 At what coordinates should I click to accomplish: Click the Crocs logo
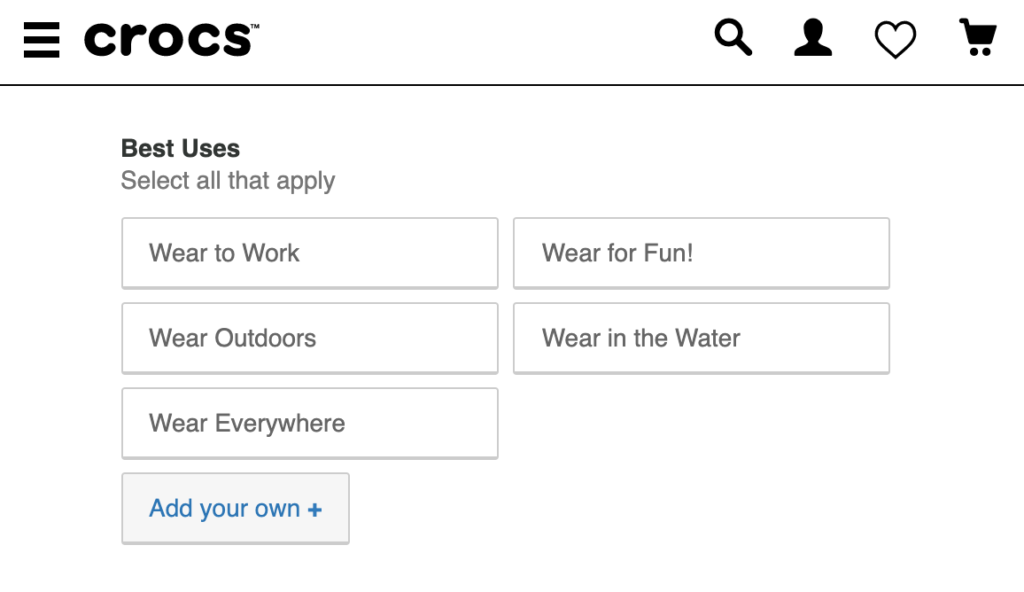tap(171, 40)
